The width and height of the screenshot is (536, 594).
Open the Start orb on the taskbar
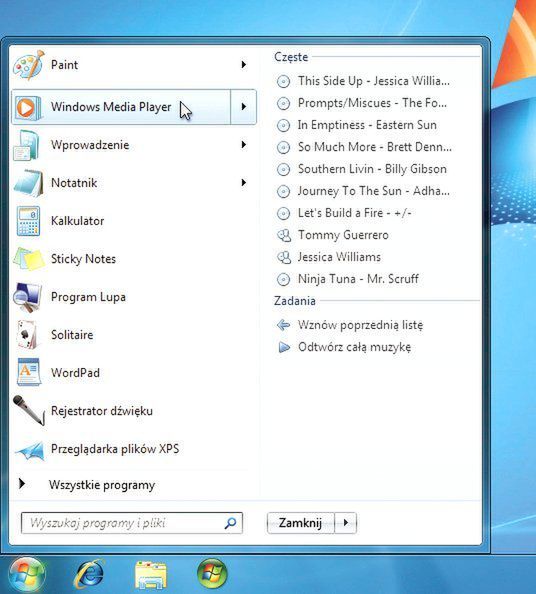pyautogui.click(x=26, y=575)
